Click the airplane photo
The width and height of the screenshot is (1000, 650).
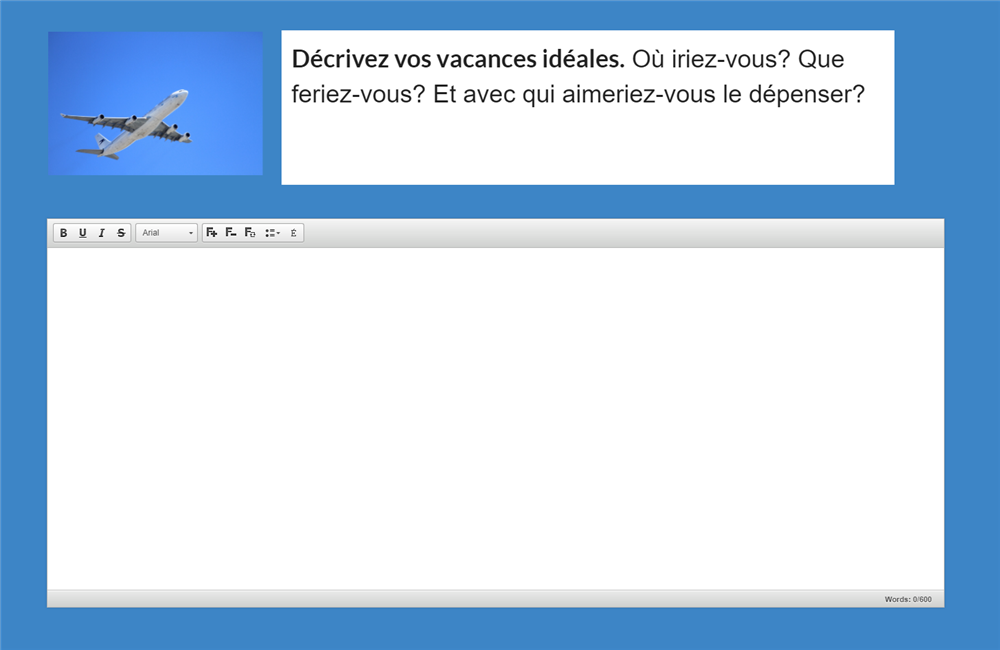[x=155, y=103]
